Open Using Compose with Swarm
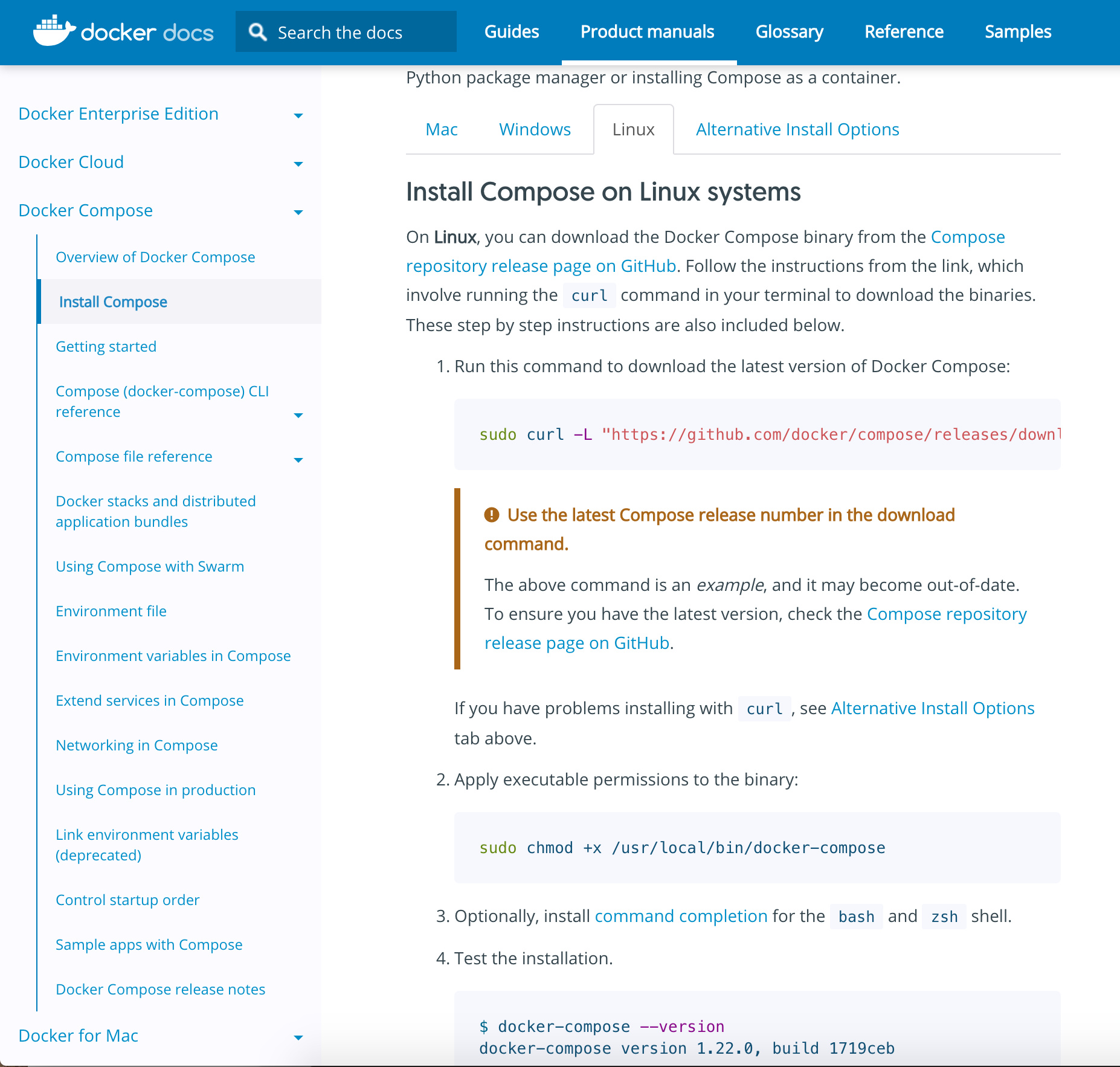 150,566
